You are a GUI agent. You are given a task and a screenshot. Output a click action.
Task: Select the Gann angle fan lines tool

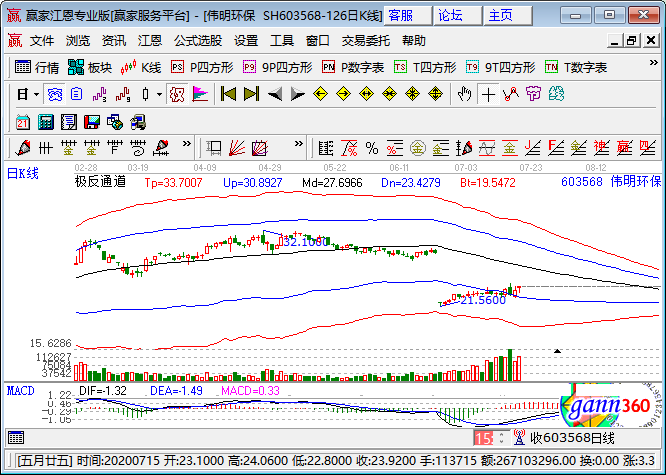coord(237,148)
